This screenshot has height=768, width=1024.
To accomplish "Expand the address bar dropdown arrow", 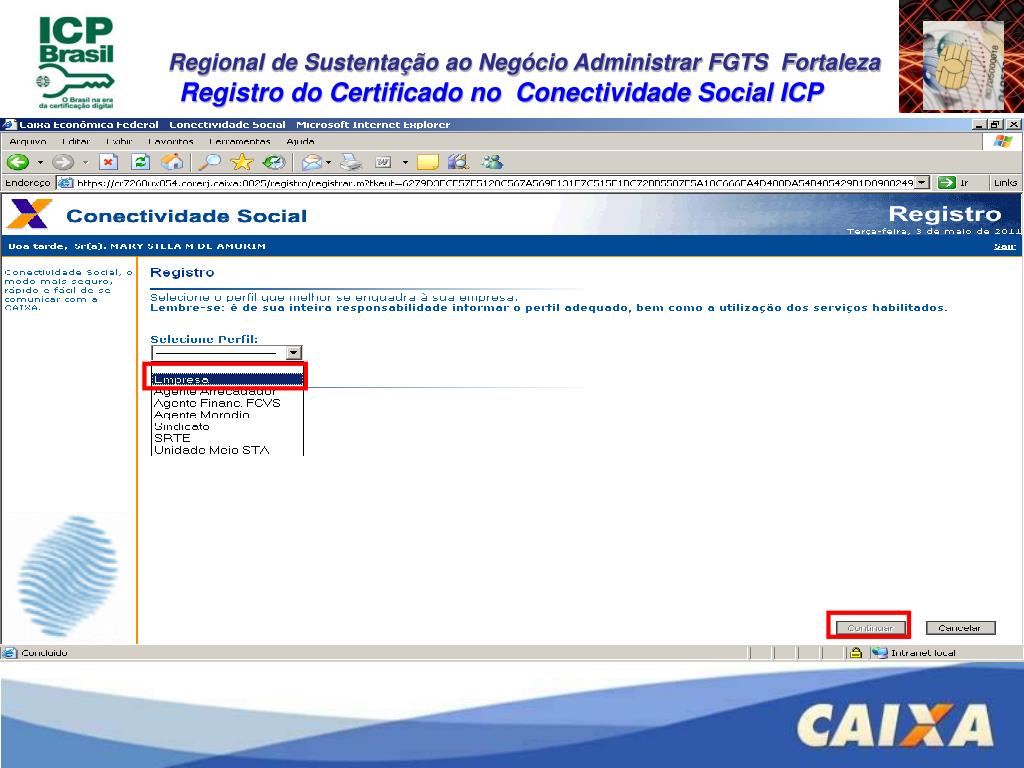I will pos(921,183).
